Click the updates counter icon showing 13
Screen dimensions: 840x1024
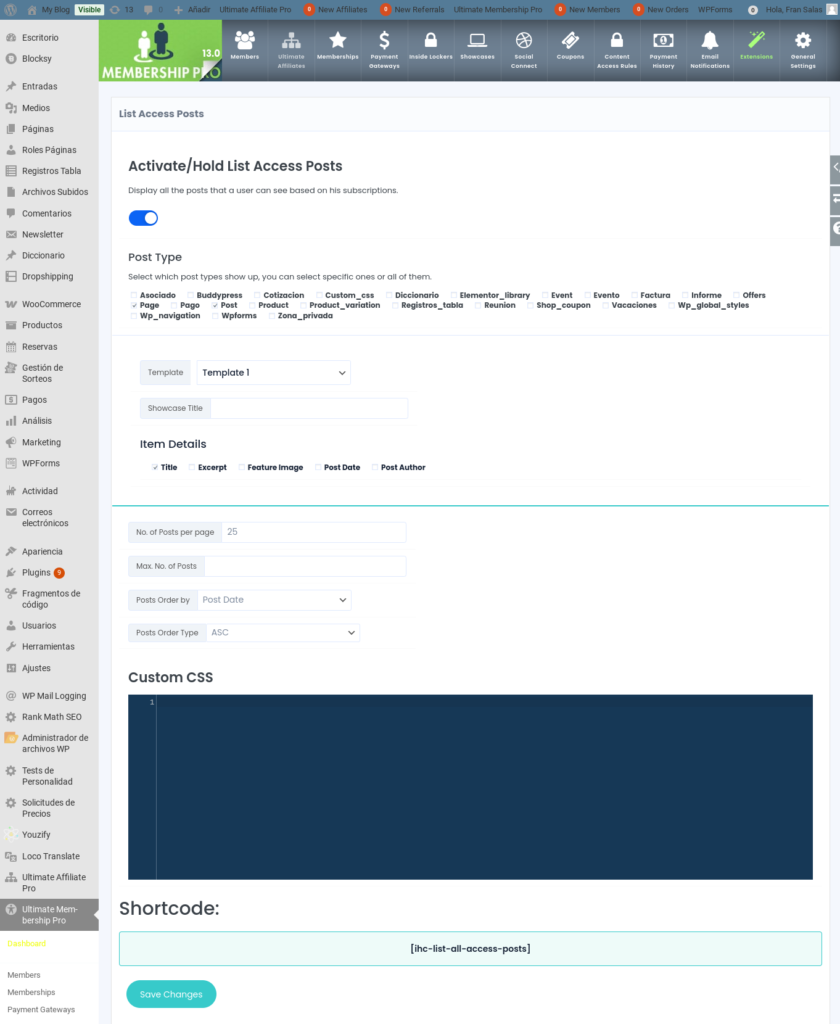pos(115,10)
